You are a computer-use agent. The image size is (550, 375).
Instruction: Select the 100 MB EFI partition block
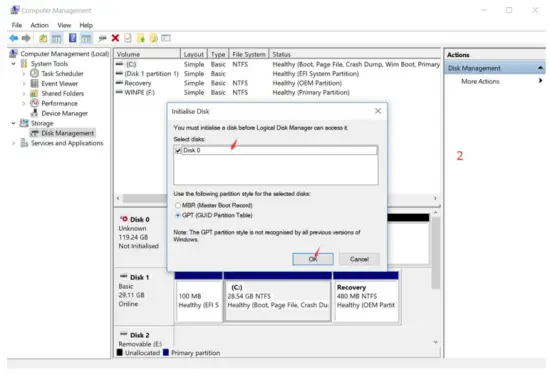coord(199,297)
